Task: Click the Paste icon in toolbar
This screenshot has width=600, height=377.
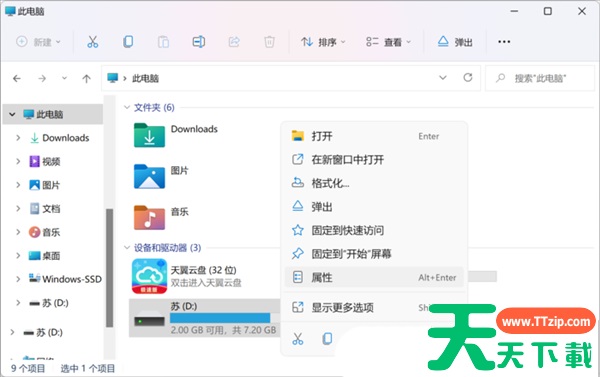Action: pyautogui.click(x=163, y=42)
